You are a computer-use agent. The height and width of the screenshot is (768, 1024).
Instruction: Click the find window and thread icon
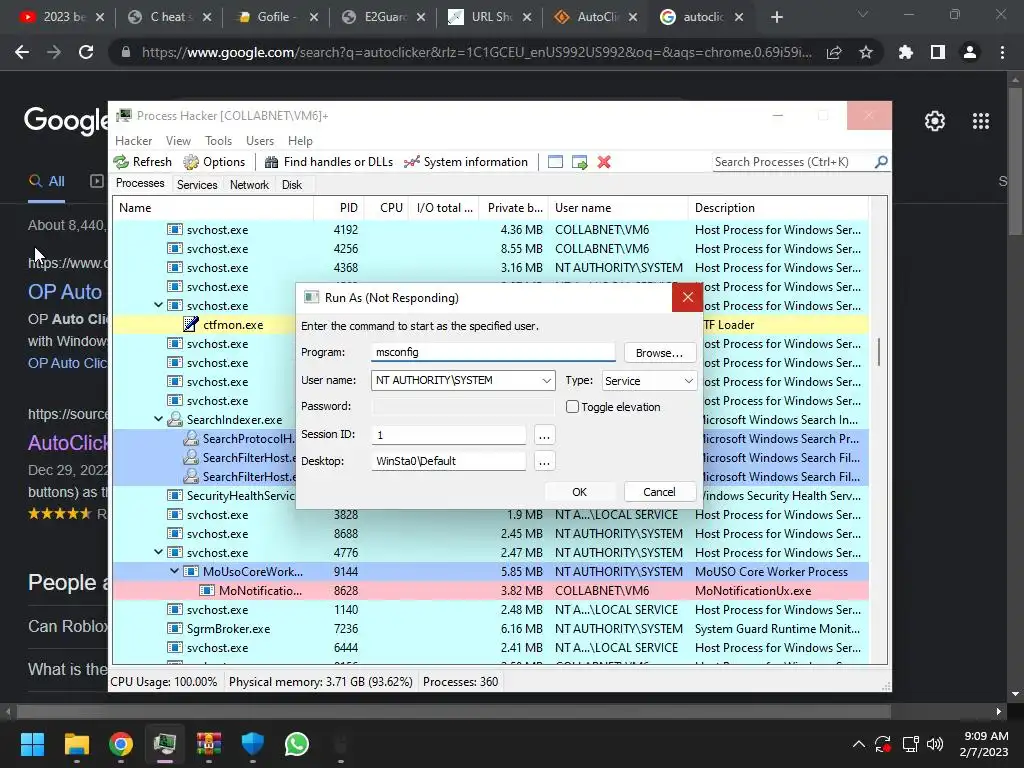click(x=579, y=162)
